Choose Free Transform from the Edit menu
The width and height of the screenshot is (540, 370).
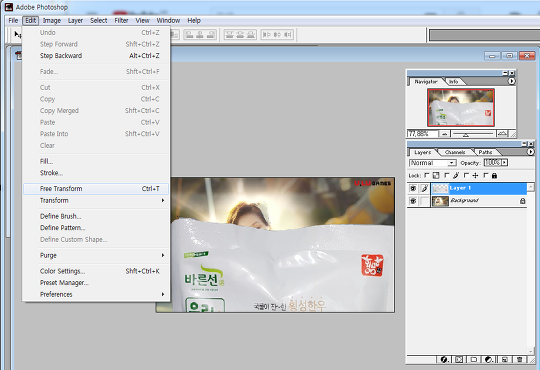(x=96, y=189)
